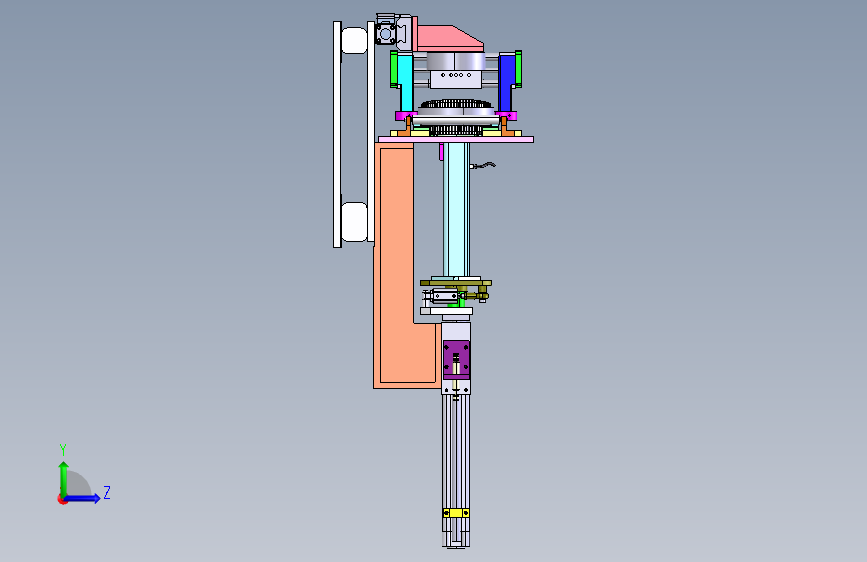This screenshot has width=867, height=562.
Task: Select the lower white roller
Action: pyautogui.click(x=354, y=222)
